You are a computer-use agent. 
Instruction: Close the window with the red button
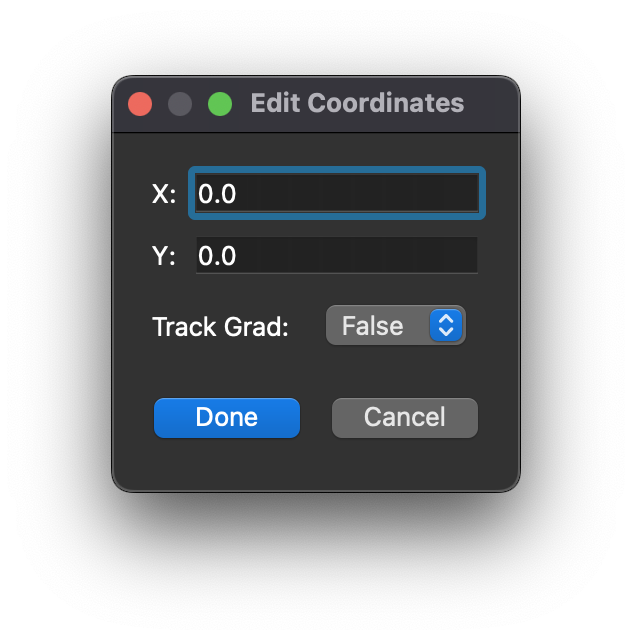coord(140,104)
